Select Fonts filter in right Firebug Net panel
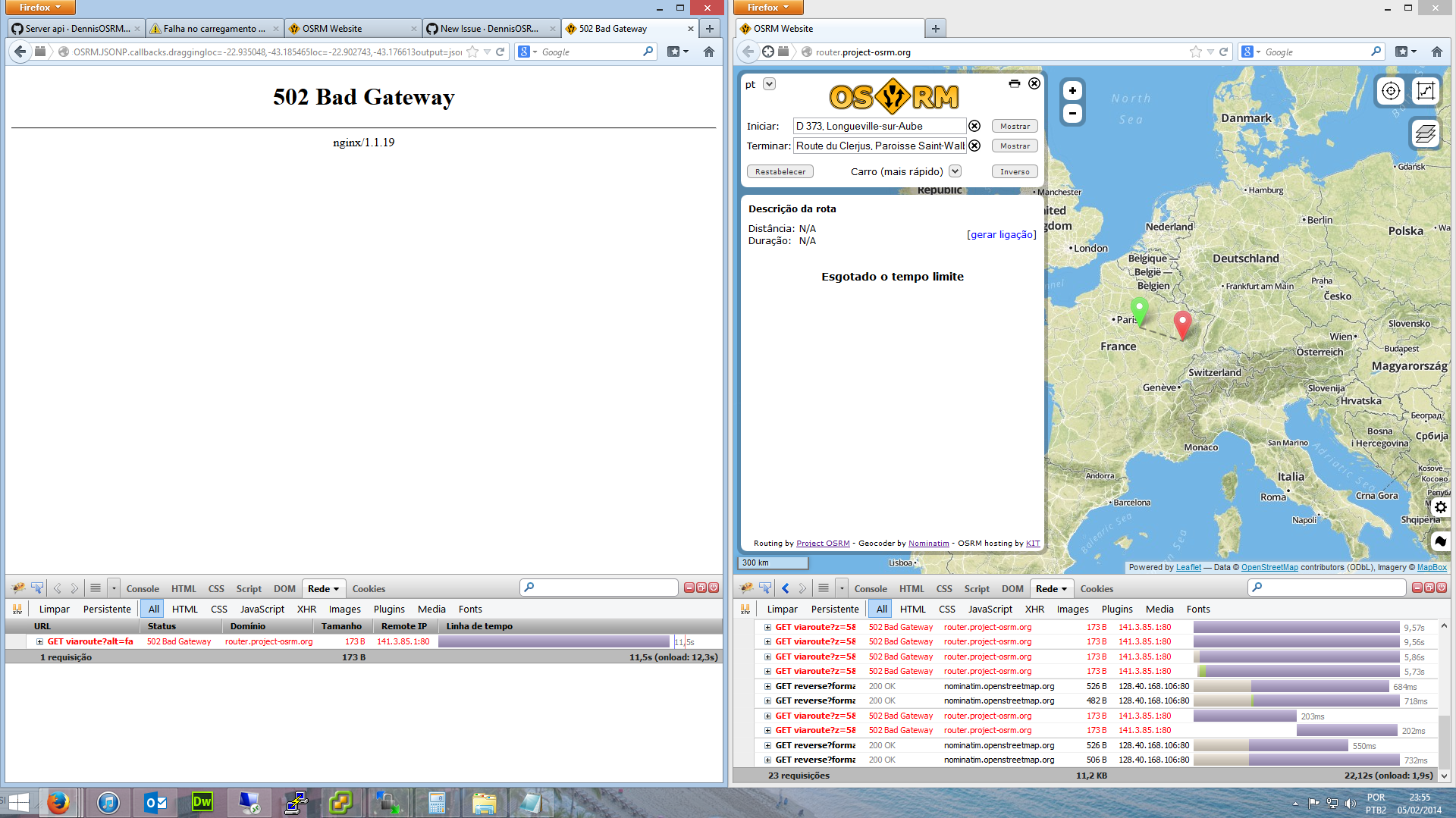The height and width of the screenshot is (818, 1456). (x=1198, y=609)
